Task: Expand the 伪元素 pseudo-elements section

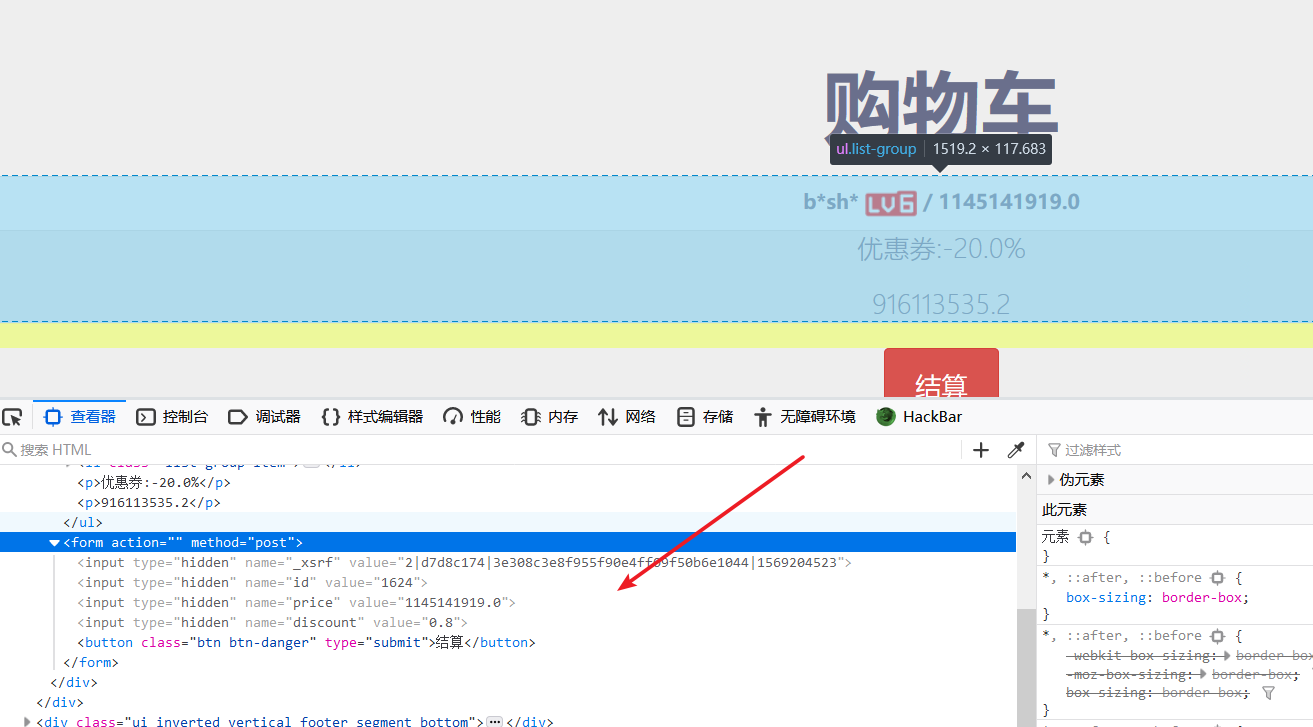Action: tap(1051, 480)
